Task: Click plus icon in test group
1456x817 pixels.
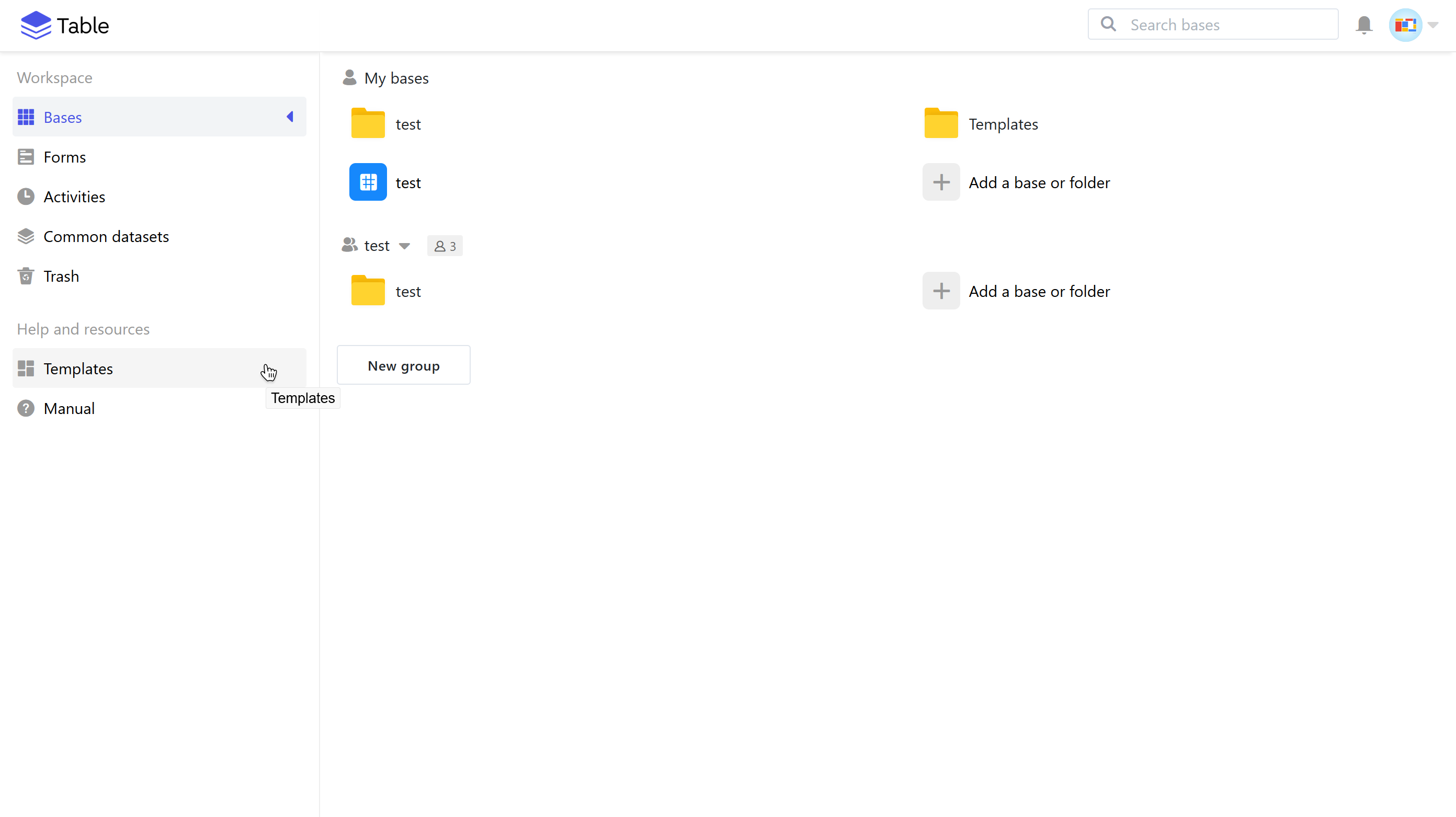Action: point(941,291)
